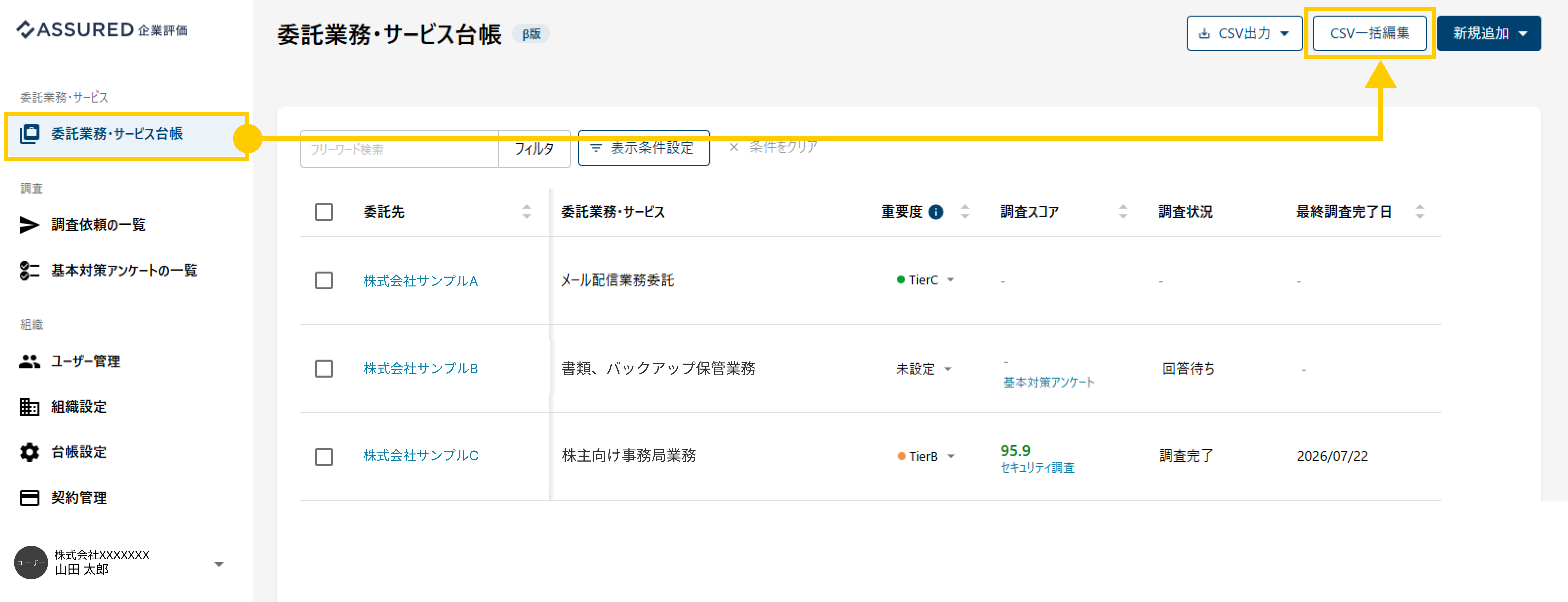The height and width of the screenshot is (602, 1568).
Task: Click the β版 badge
Action: (x=531, y=34)
